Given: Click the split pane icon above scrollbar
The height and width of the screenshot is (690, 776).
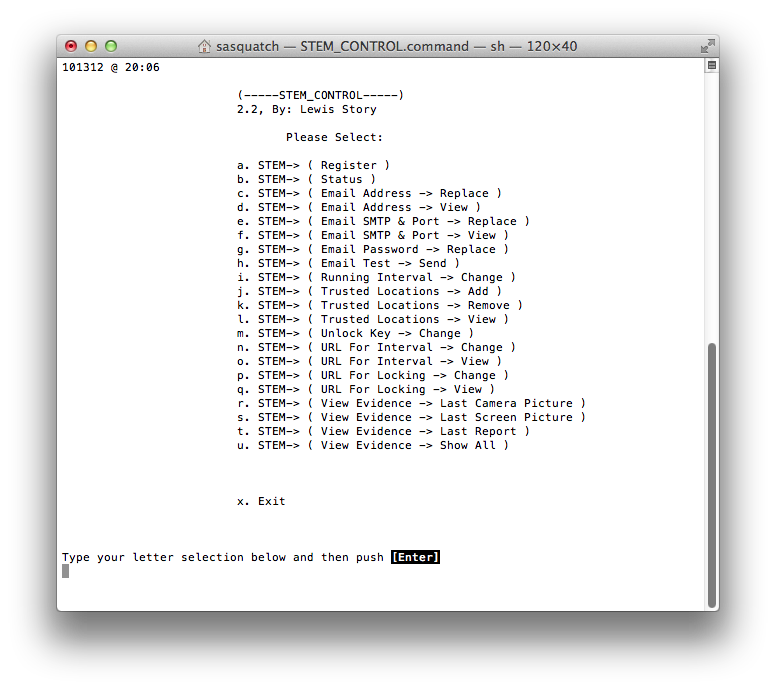Looking at the screenshot, I should click(x=712, y=65).
